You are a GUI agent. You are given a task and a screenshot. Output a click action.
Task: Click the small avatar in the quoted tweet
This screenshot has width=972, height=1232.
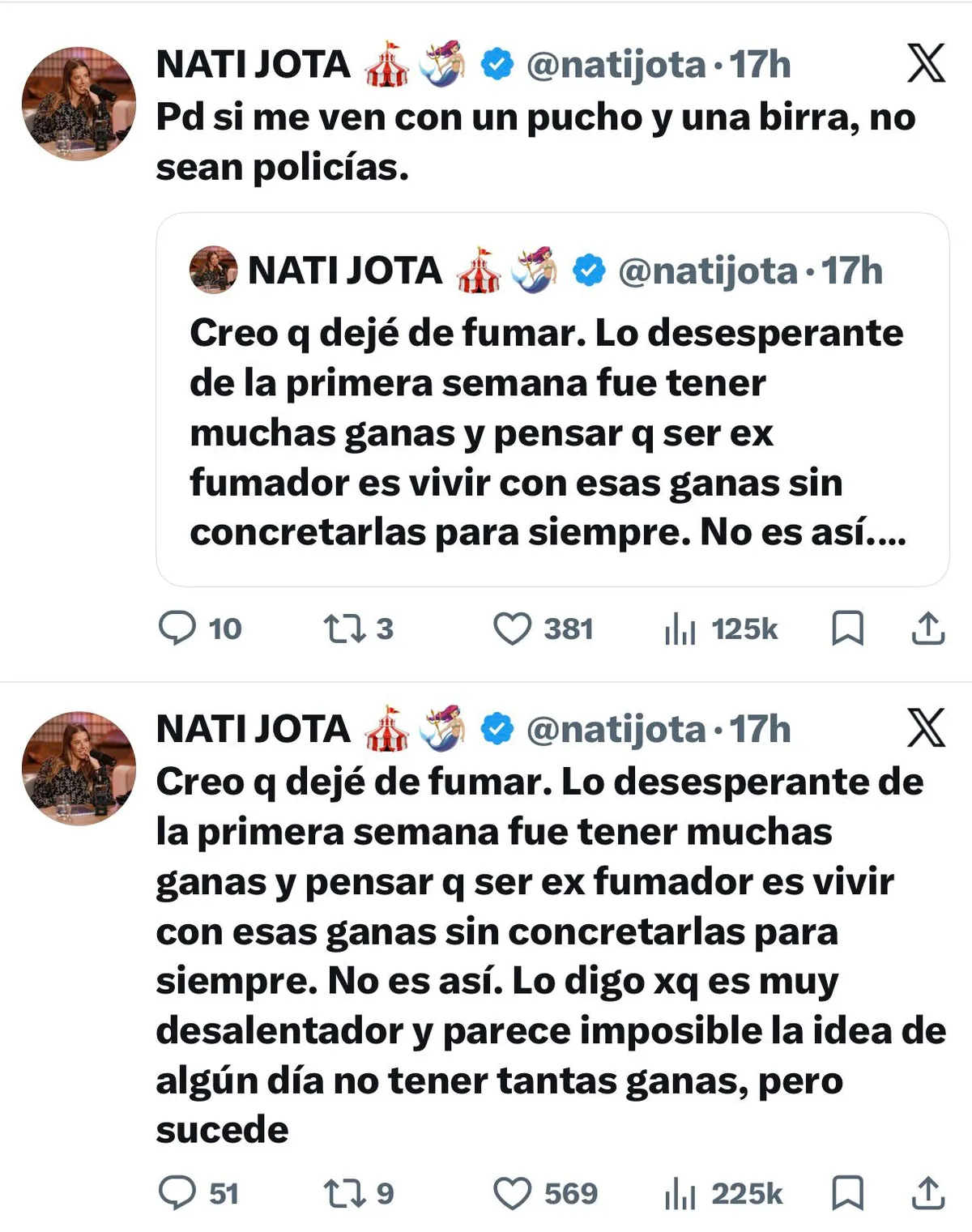(213, 270)
